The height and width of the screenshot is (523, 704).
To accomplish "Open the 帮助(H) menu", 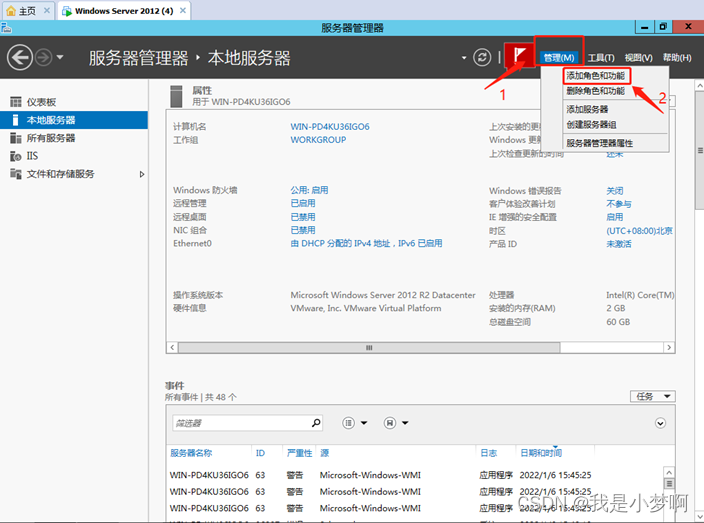I will click(677, 57).
